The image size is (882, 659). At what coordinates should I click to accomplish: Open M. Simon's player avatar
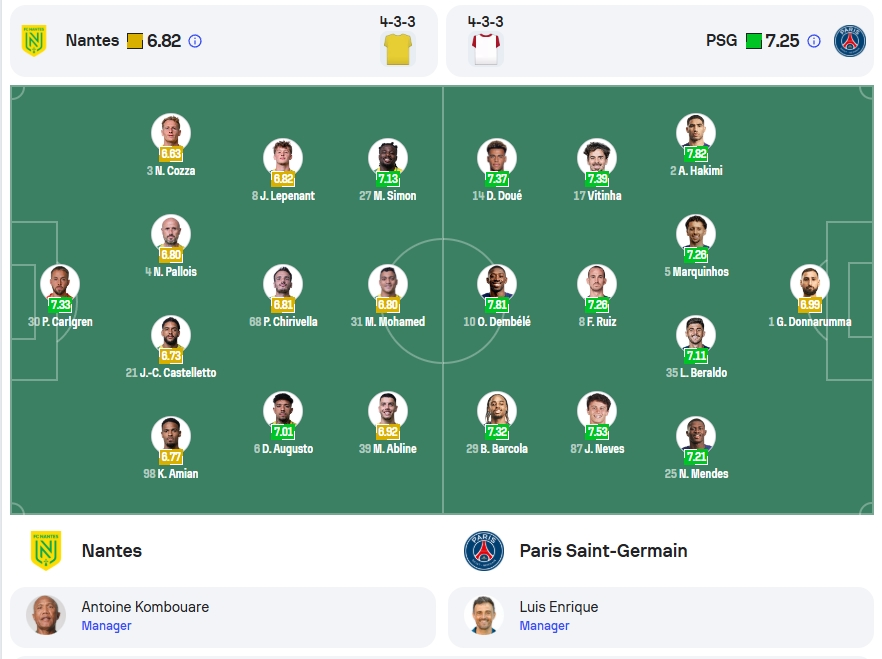pos(388,157)
